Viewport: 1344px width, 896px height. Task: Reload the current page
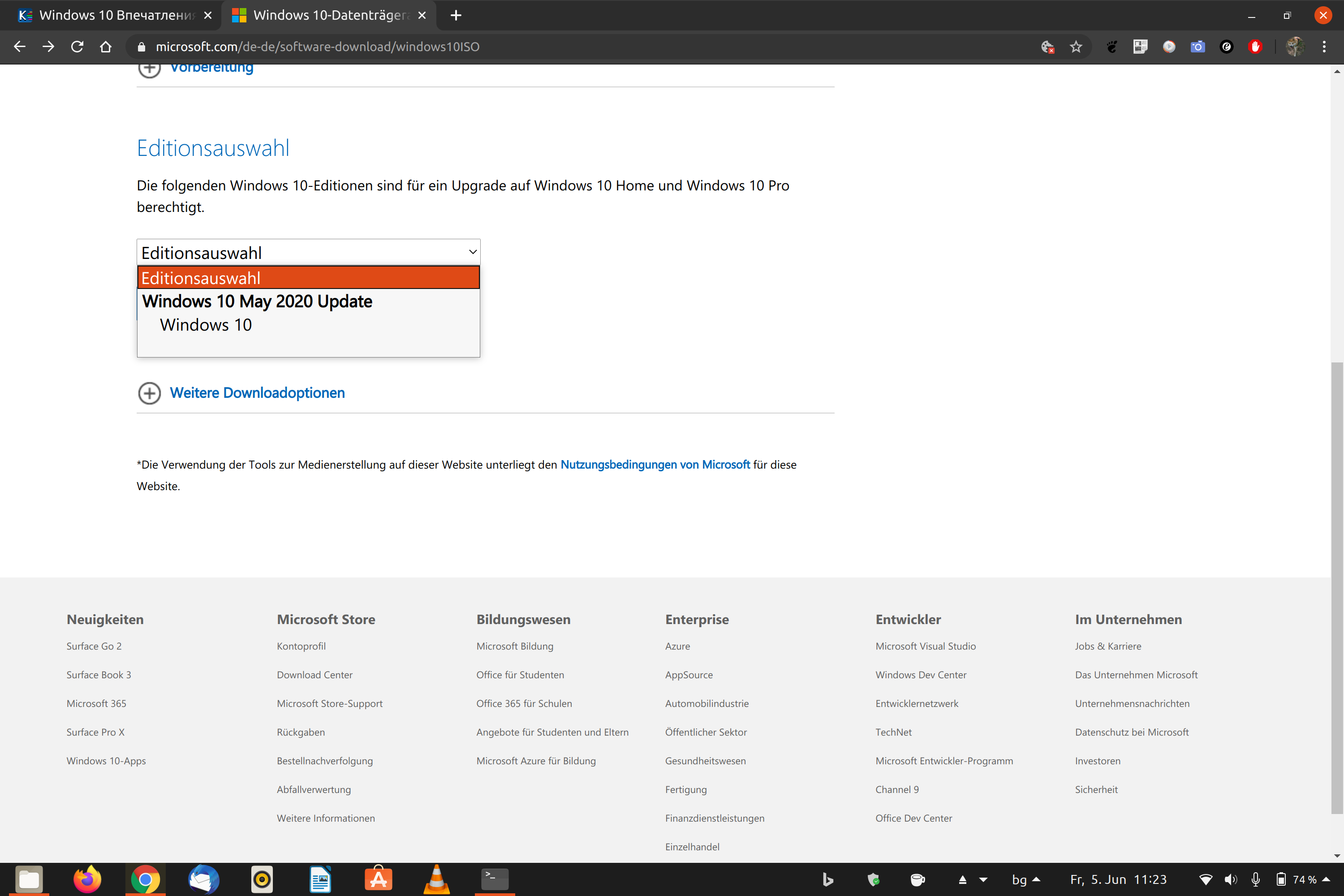coord(77,47)
